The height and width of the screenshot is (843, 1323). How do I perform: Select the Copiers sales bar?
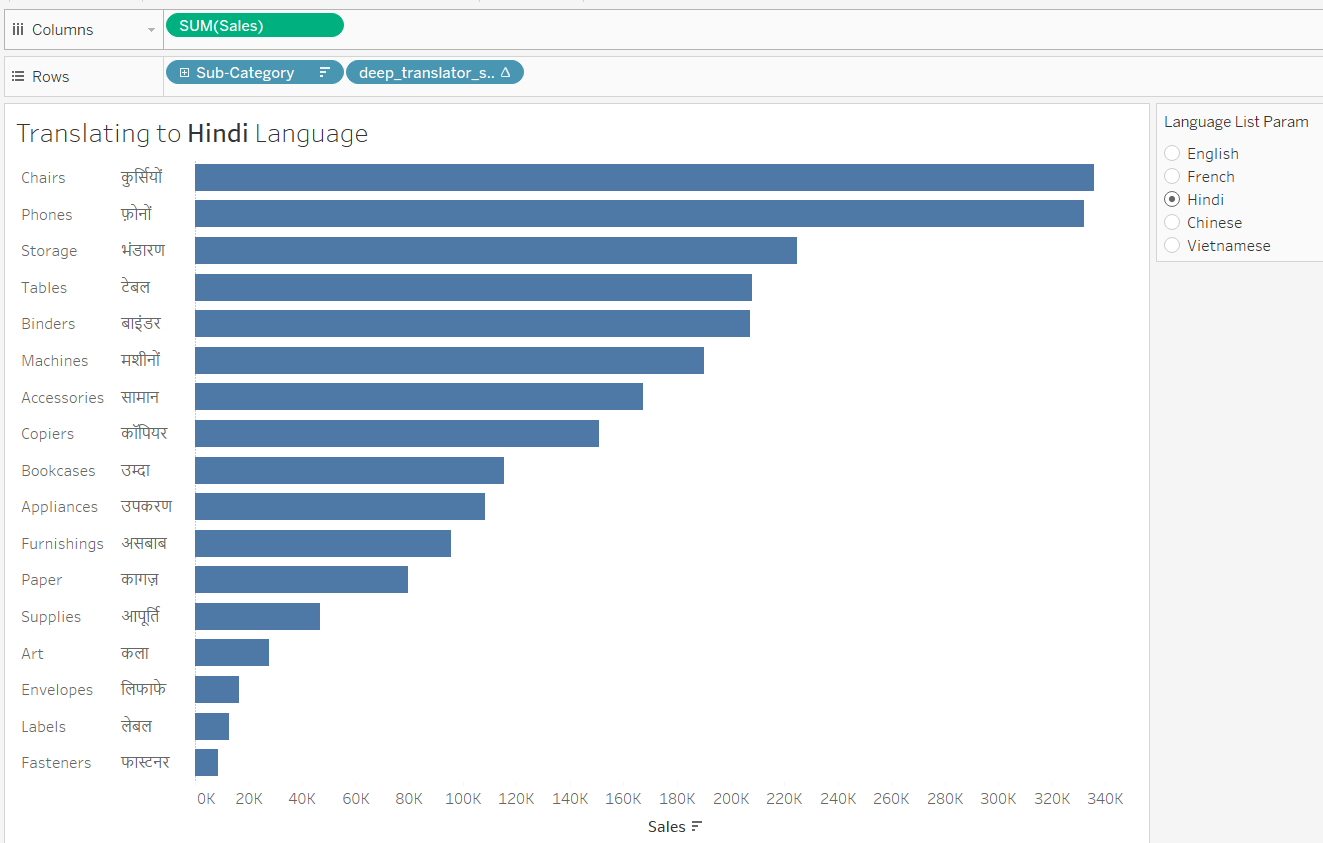click(397, 434)
